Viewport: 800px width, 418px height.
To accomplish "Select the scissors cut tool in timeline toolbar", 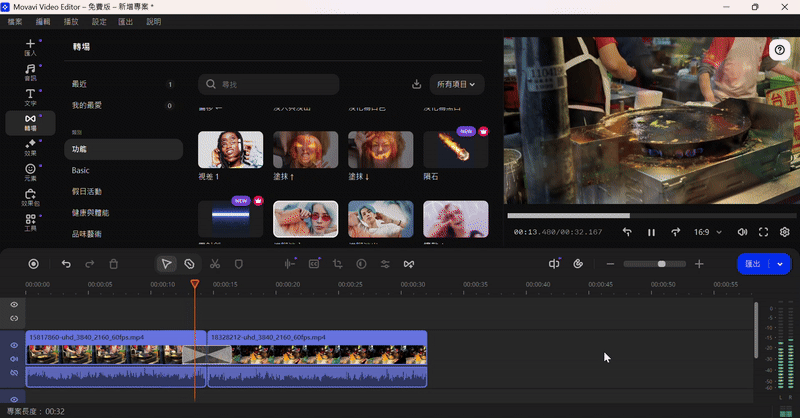I will click(x=214, y=264).
